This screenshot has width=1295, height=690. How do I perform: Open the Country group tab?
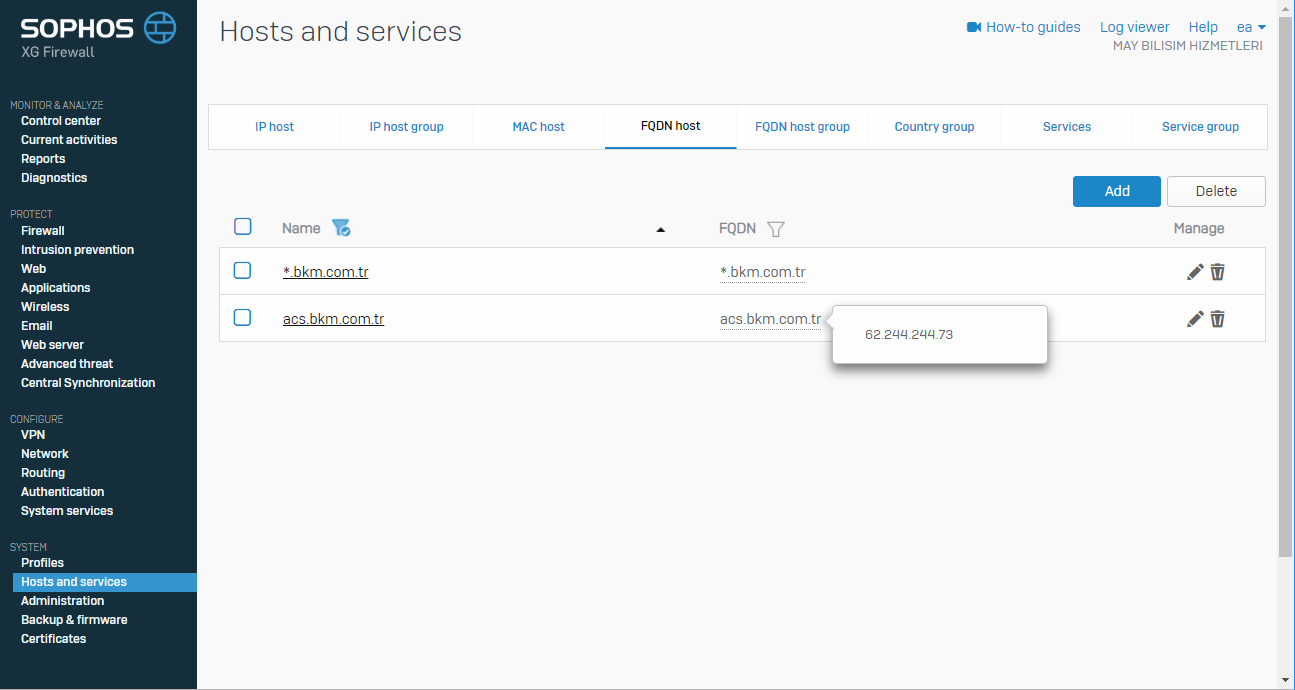(x=934, y=127)
